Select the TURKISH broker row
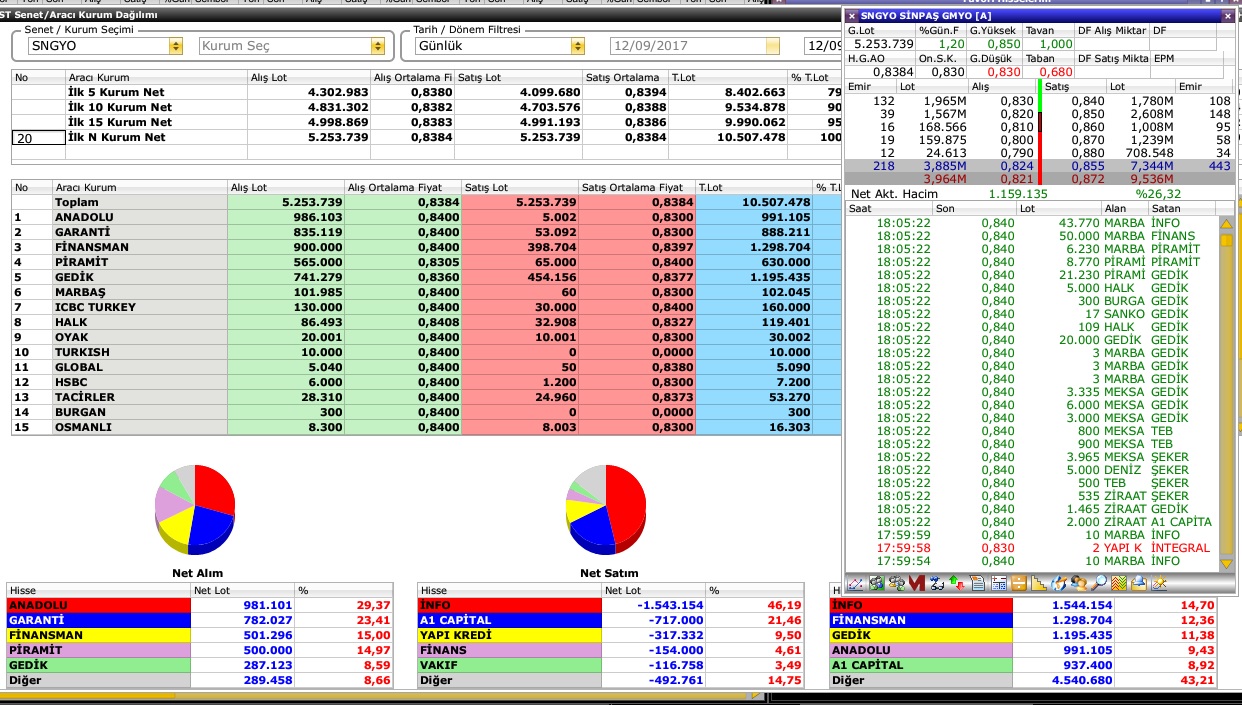 (x=427, y=352)
